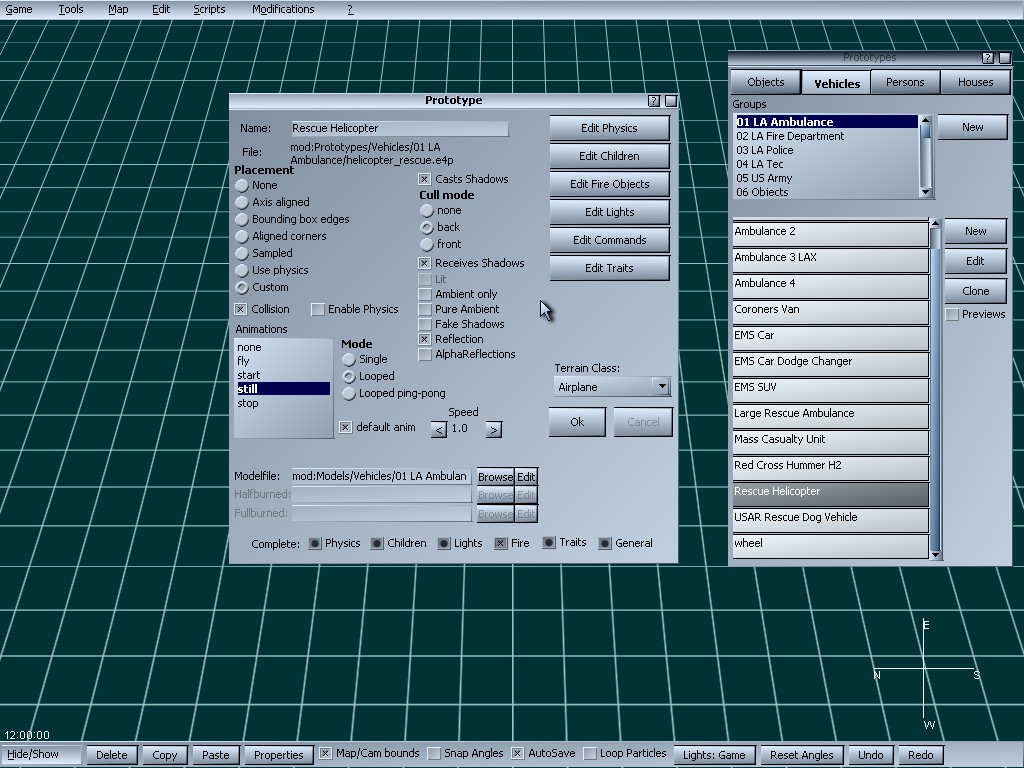The height and width of the screenshot is (768, 1024).
Task: Enable the Pure Ambient checkbox
Action: [x=424, y=310]
